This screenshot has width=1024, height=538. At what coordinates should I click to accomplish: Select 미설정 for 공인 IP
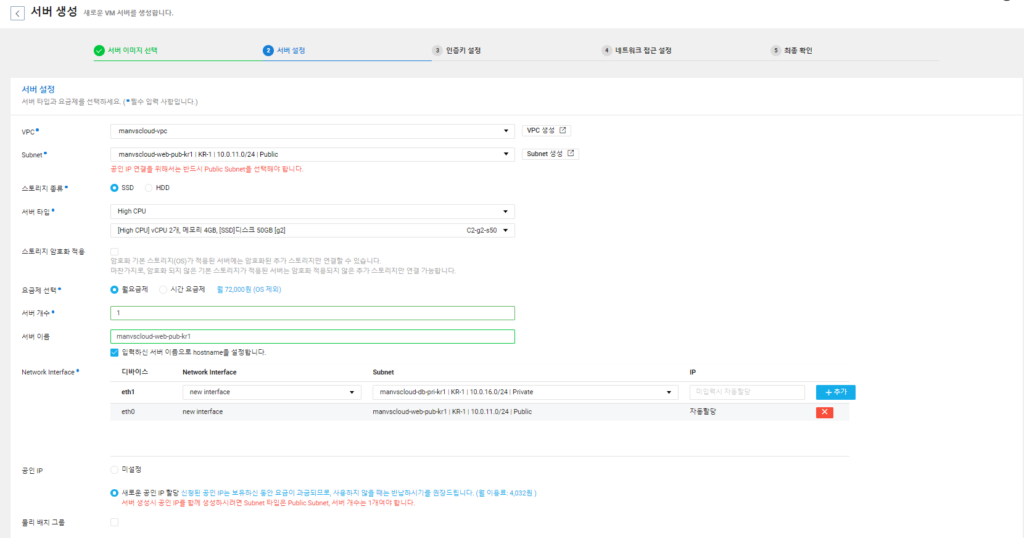click(x=114, y=469)
